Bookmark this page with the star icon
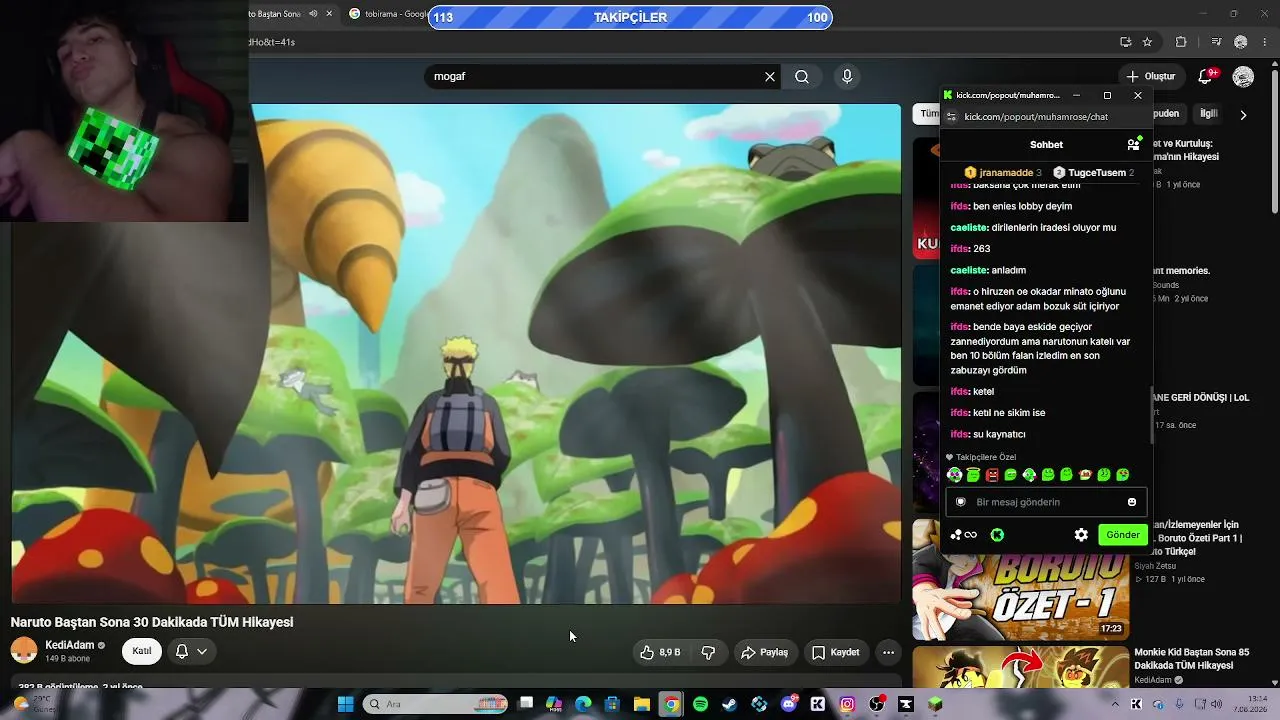This screenshot has width=1280, height=720. tap(1147, 42)
